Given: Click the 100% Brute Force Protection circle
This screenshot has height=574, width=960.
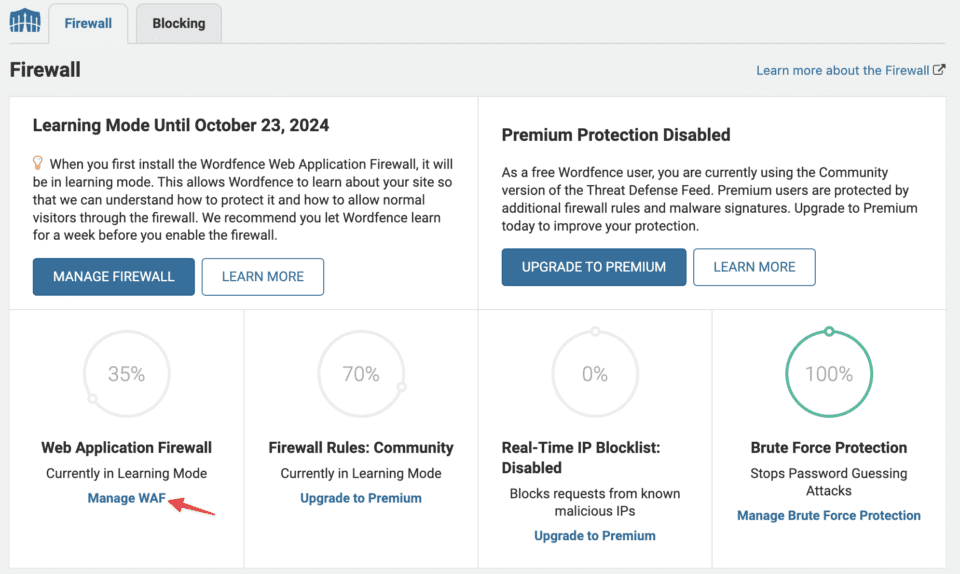Looking at the screenshot, I should [x=829, y=374].
